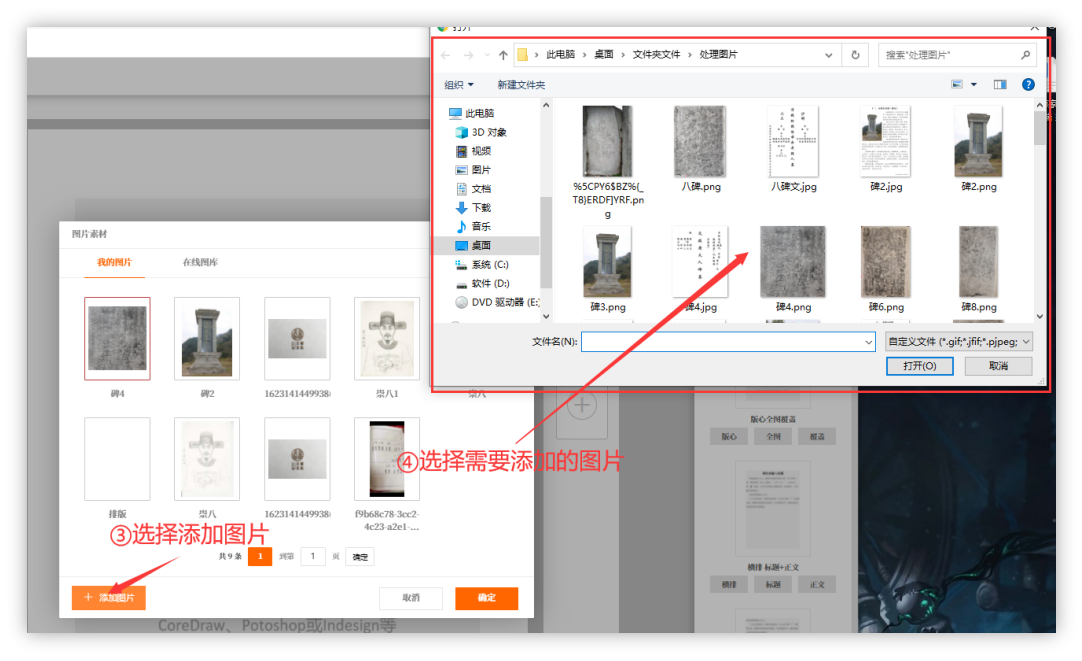This screenshot has width=1082, height=661.
Task: Click the page number jump input field
Action: (x=313, y=556)
